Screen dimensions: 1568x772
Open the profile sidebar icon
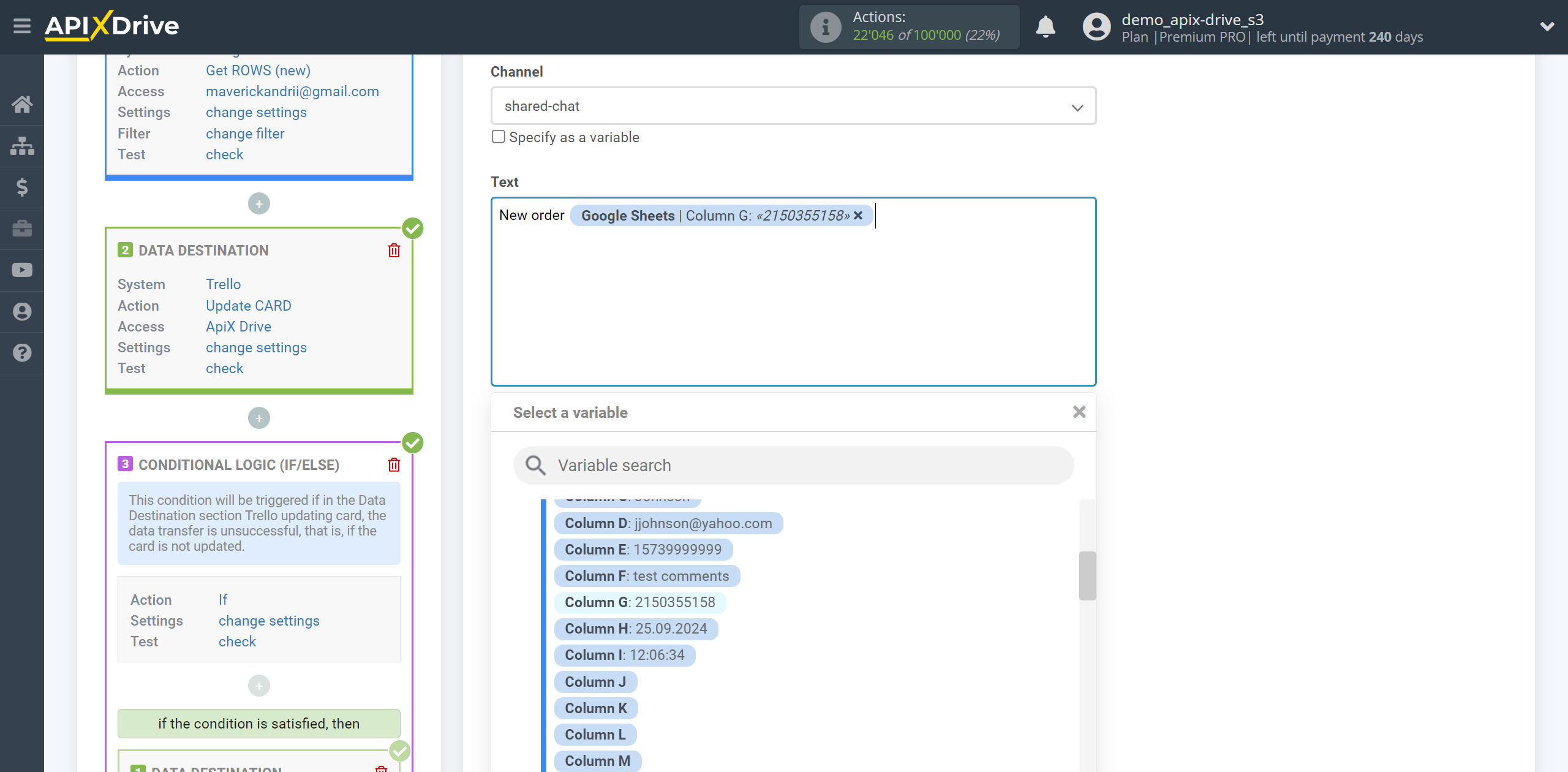coord(22,311)
